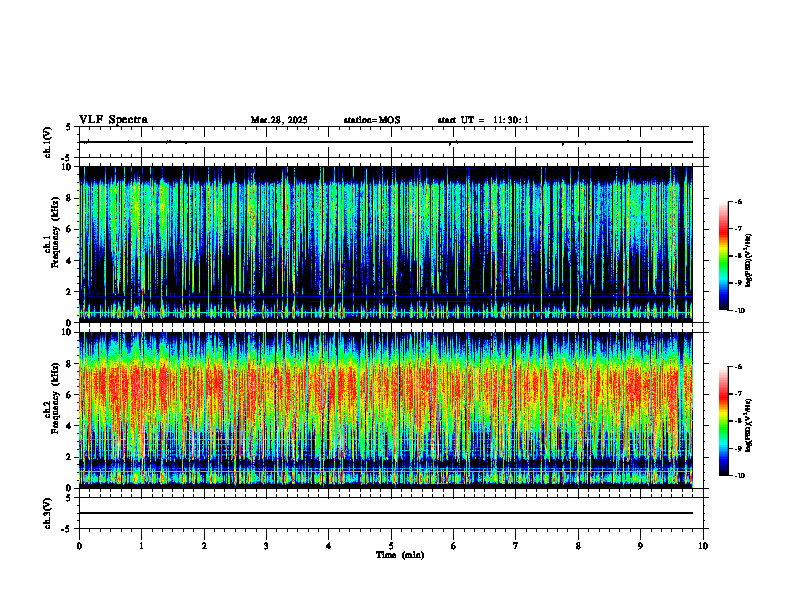Click the "-10" tick on ch.2 colorbar
Viewport: 792px width, 612px height.
[740, 476]
